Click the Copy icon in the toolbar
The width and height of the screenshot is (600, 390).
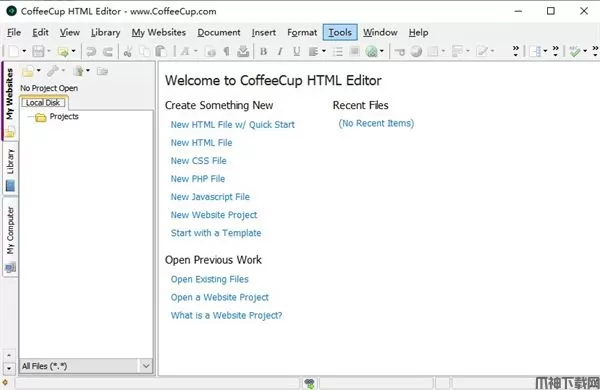pos(145,51)
